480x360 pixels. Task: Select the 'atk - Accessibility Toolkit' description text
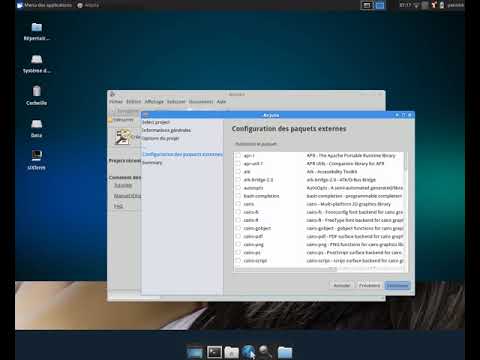pyautogui.click(x=332, y=172)
